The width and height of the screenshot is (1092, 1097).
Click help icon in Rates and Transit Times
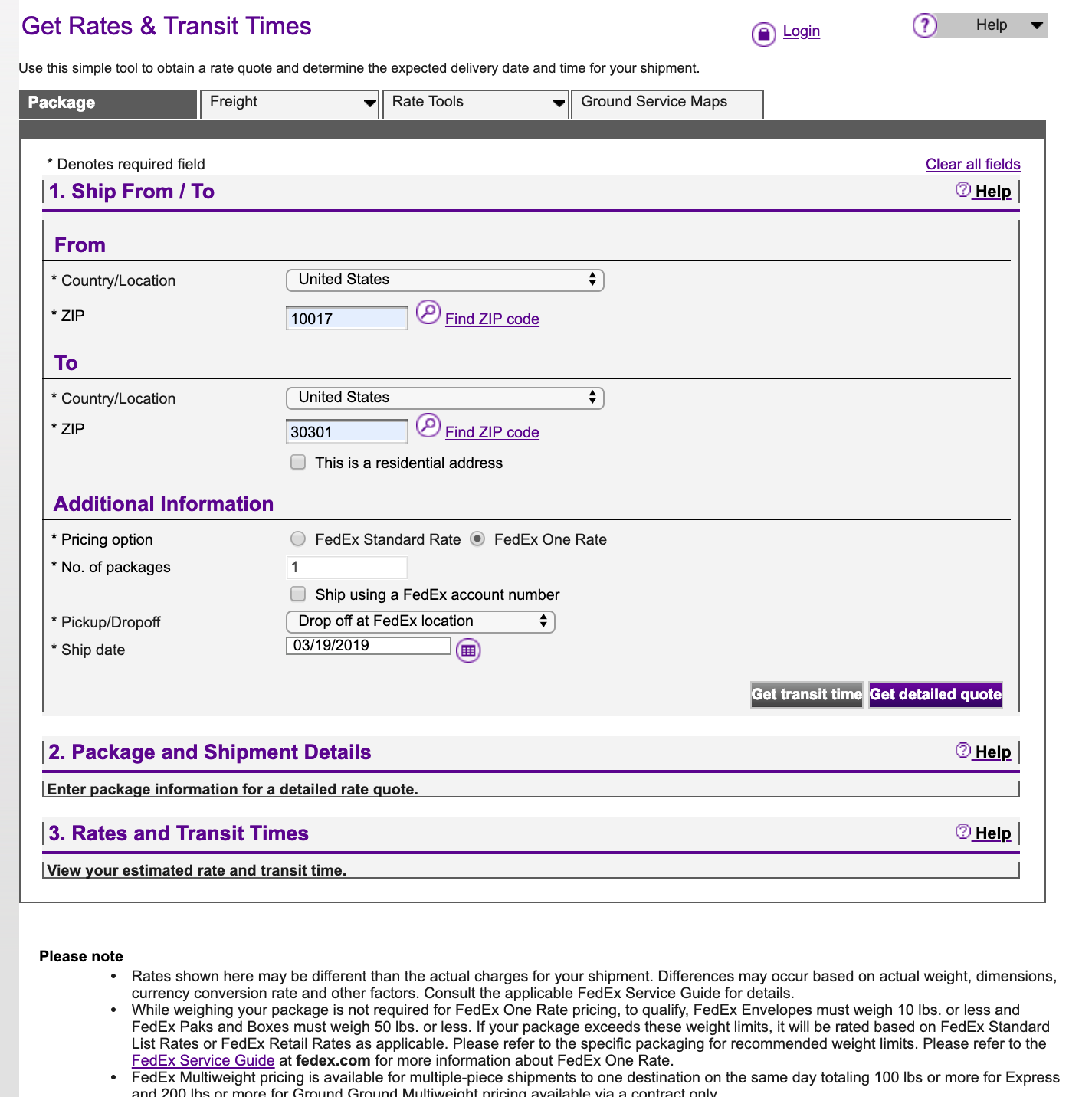(963, 832)
